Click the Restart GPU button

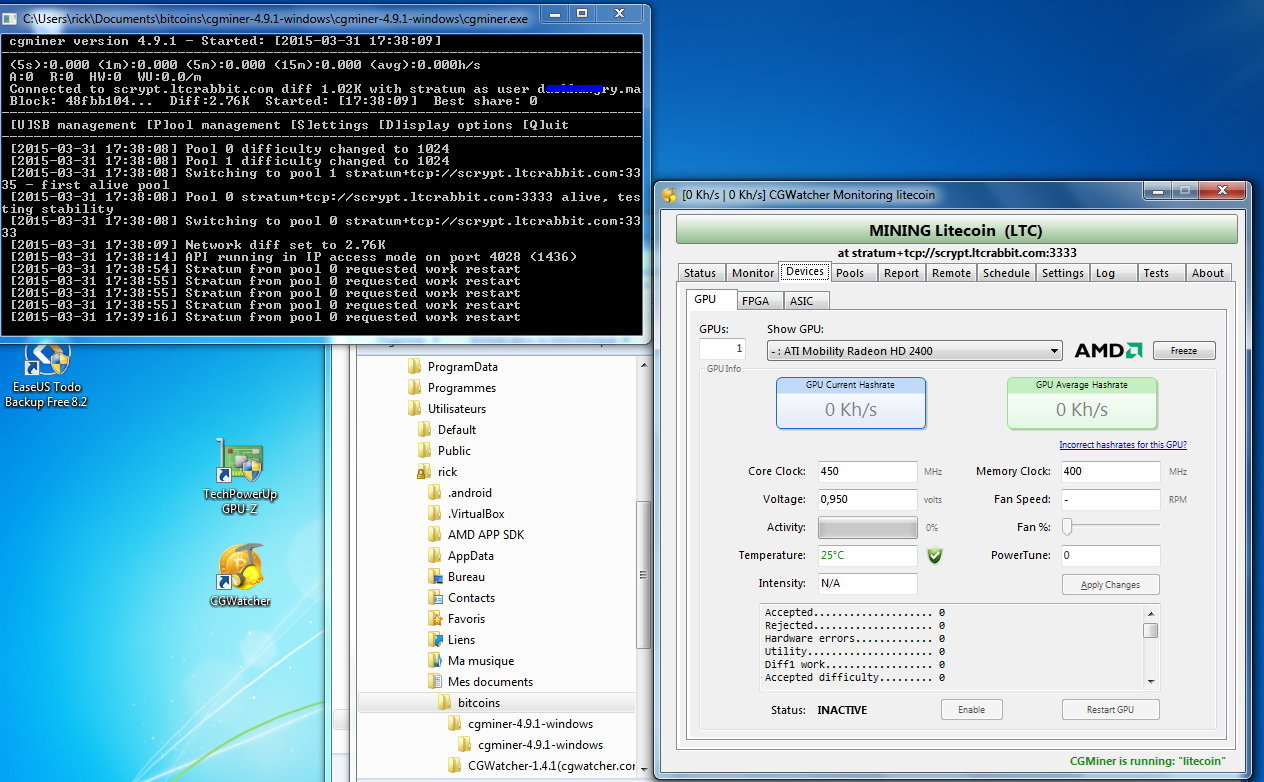coord(1110,710)
